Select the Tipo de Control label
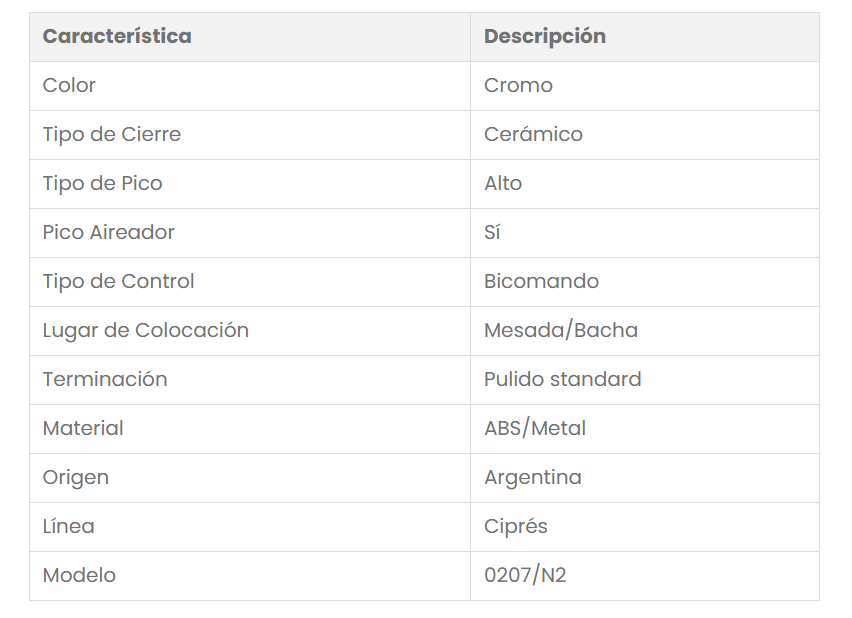Viewport: 852px width, 618px height. point(118,281)
